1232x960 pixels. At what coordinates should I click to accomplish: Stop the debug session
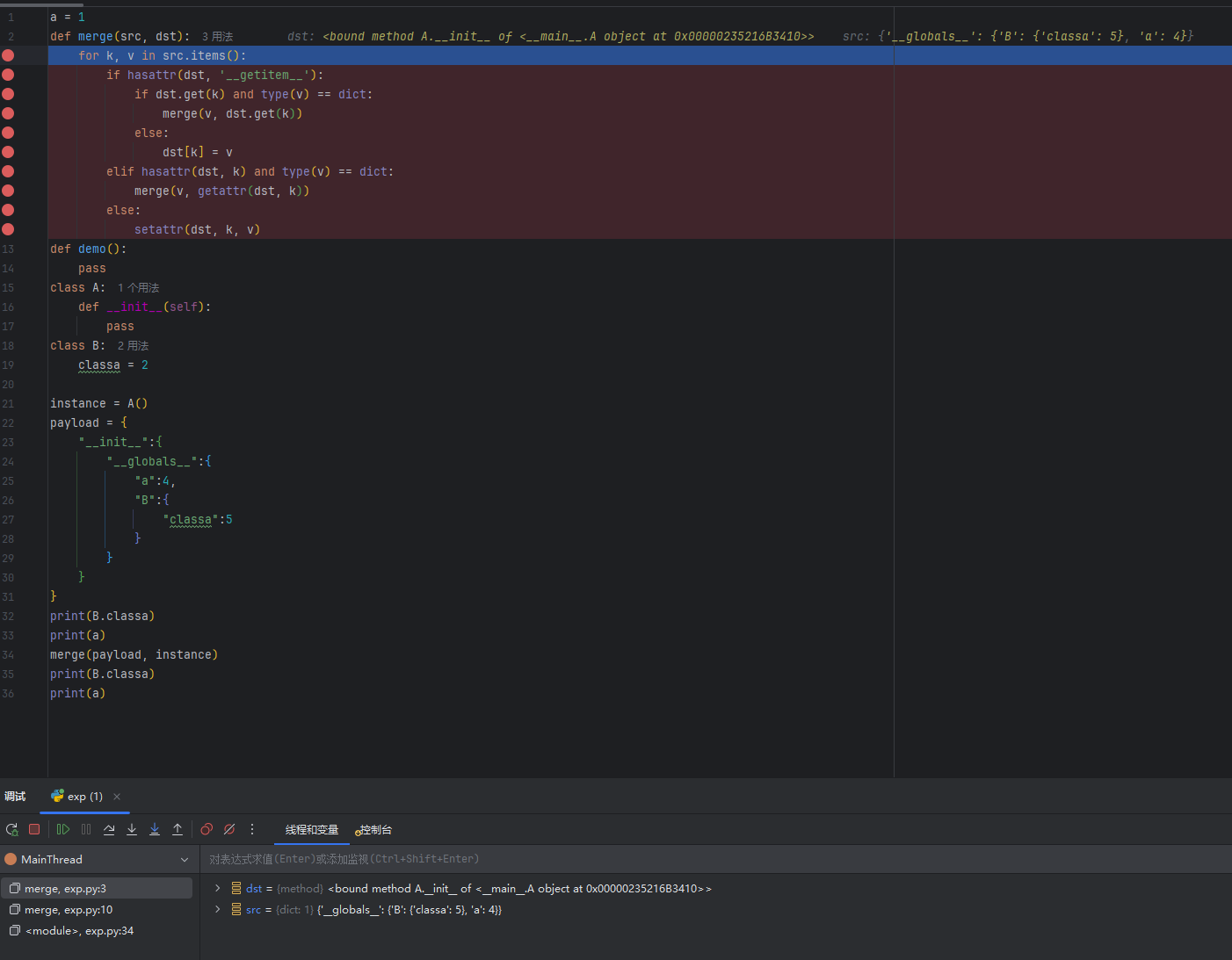click(34, 829)
